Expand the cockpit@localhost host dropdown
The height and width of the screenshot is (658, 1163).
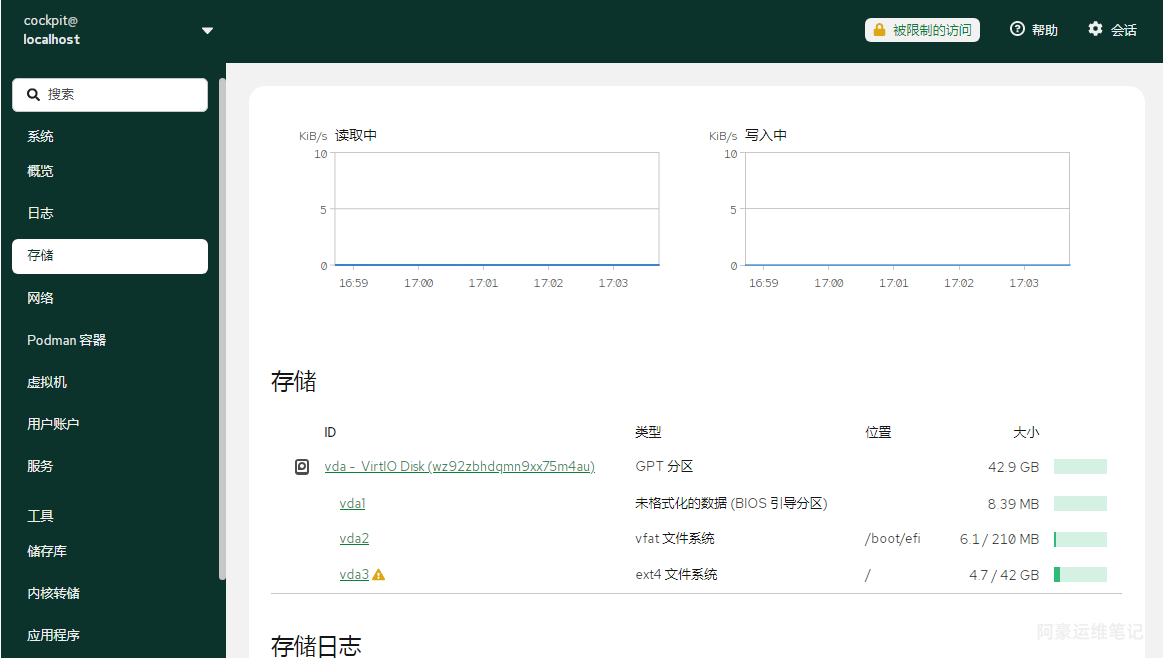click(x=207, y=31)
